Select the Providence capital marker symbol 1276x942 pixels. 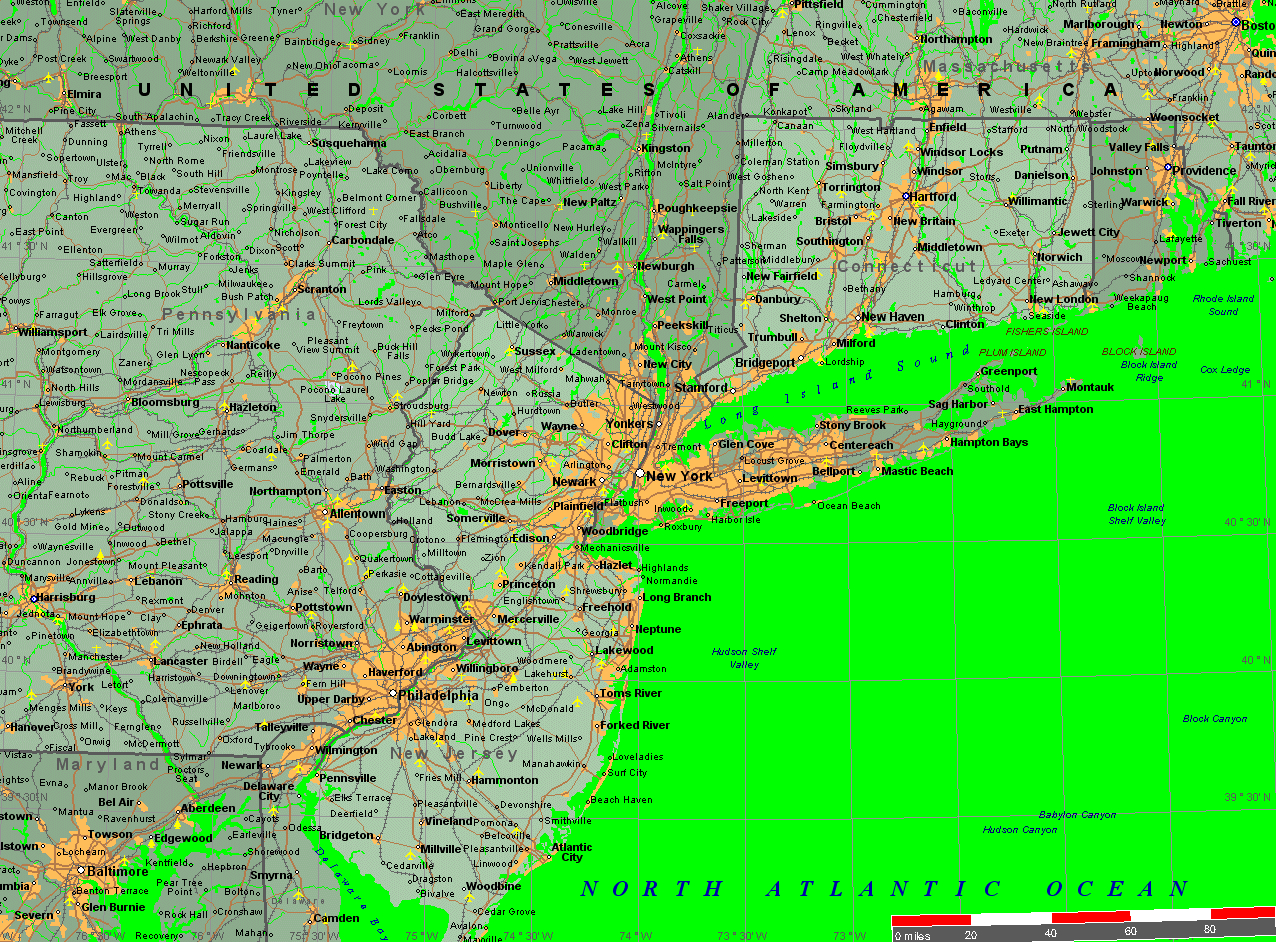[x=1167, y=167]
